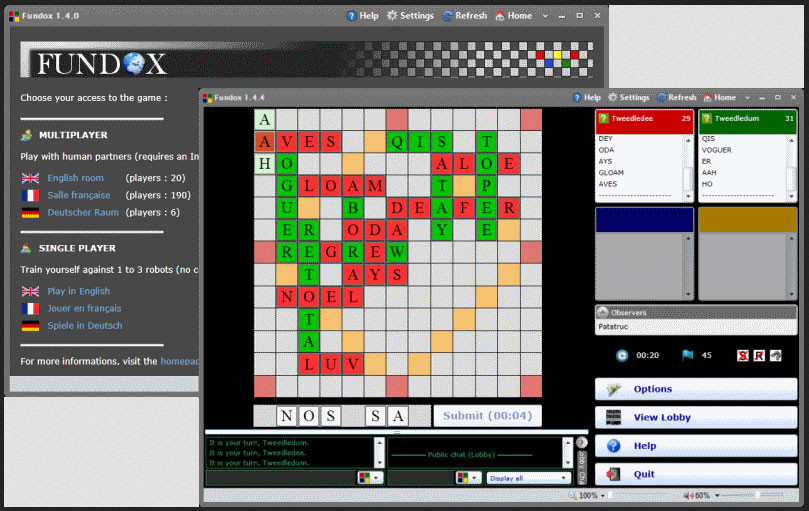This screenshot has height=511, width=809.
Task: Join the English room
Action: (75, 178)
